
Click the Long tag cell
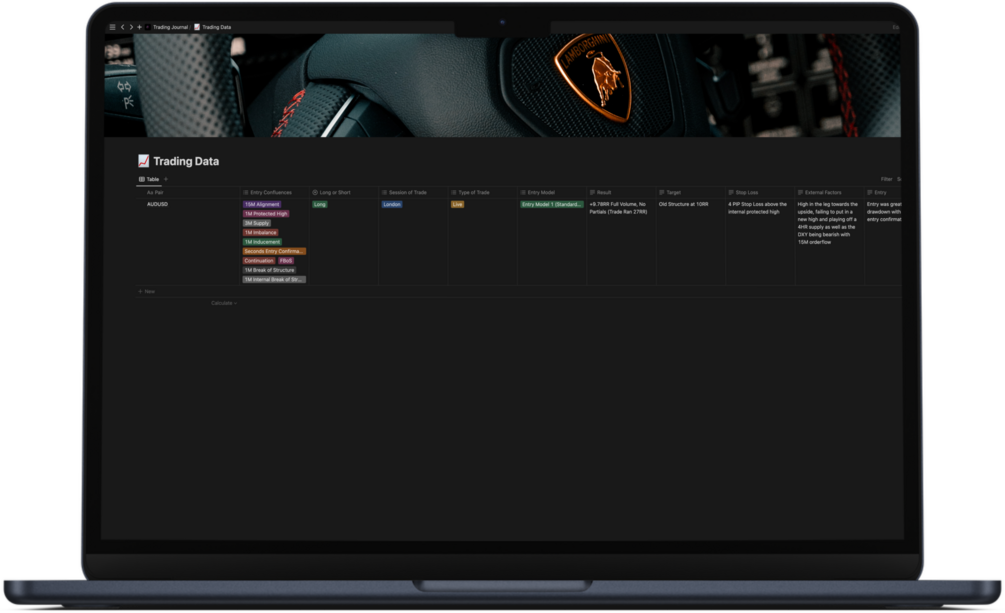coord(320,205)
